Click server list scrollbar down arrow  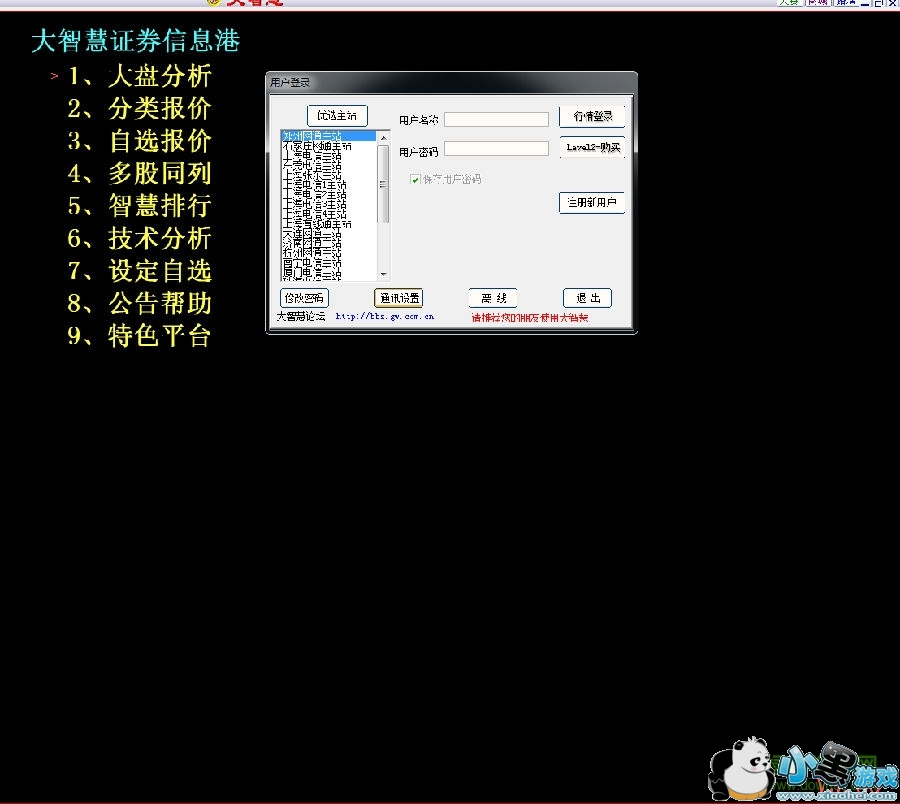[384, 274]
